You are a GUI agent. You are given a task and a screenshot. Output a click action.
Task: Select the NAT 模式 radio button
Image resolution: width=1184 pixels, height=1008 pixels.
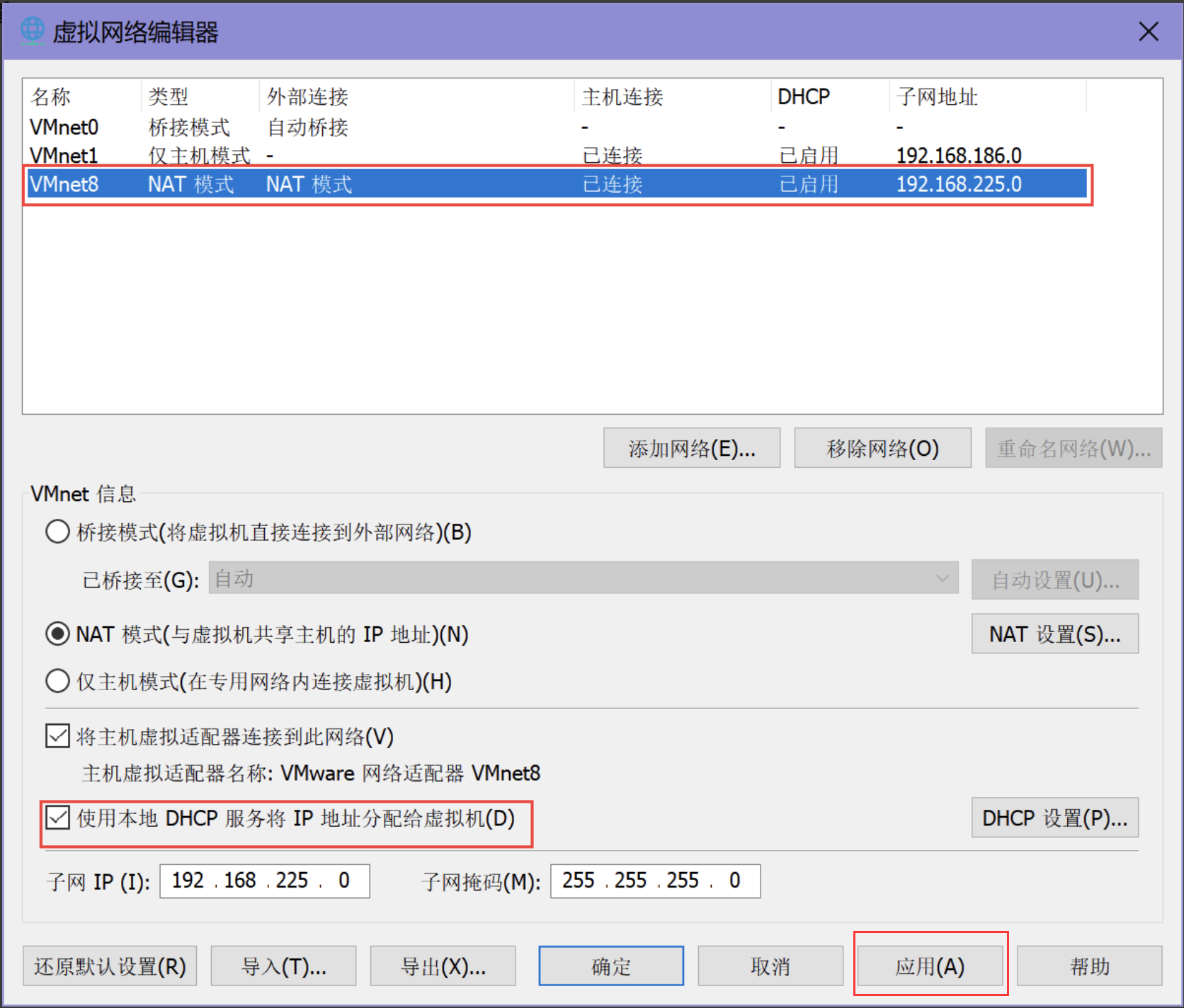(x=57, y=634)
